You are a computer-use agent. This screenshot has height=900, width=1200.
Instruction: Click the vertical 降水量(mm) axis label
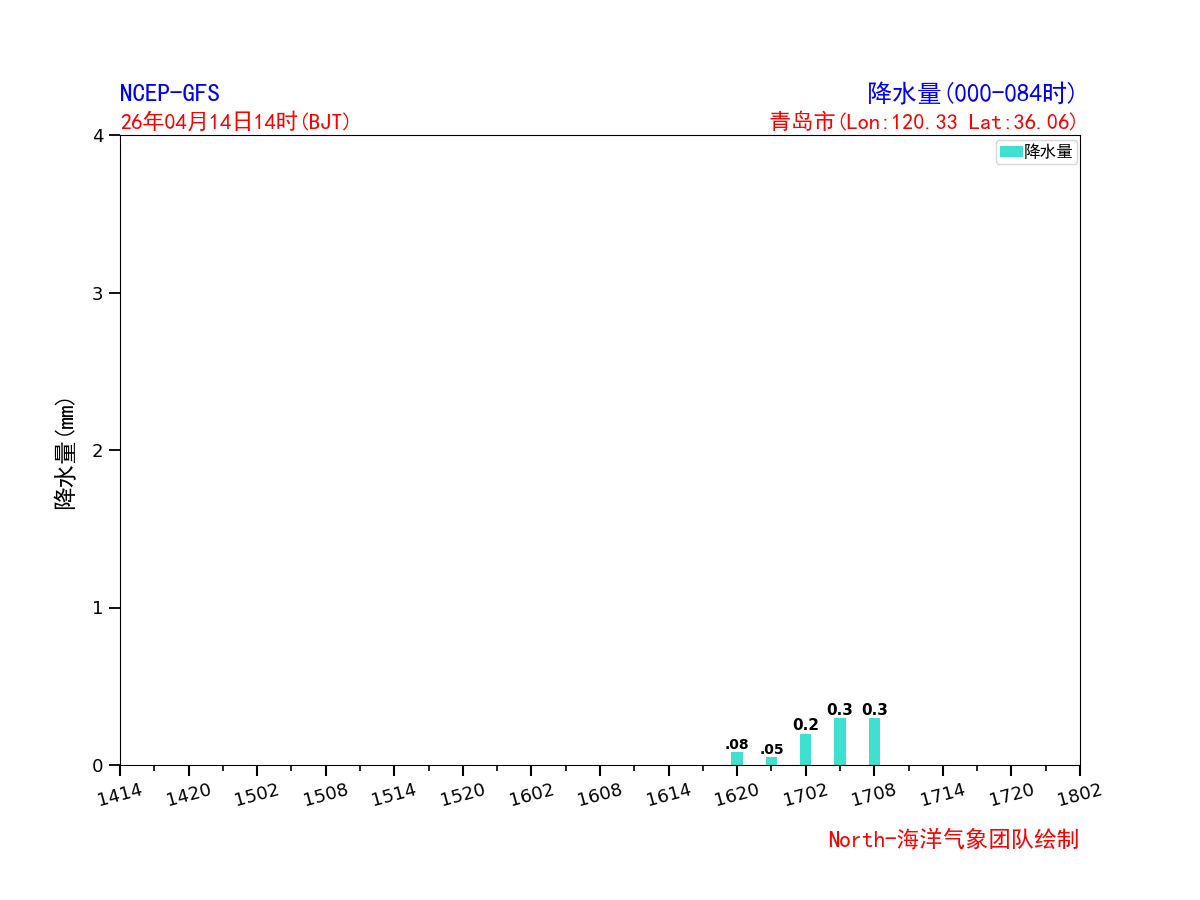pos(65,453)
